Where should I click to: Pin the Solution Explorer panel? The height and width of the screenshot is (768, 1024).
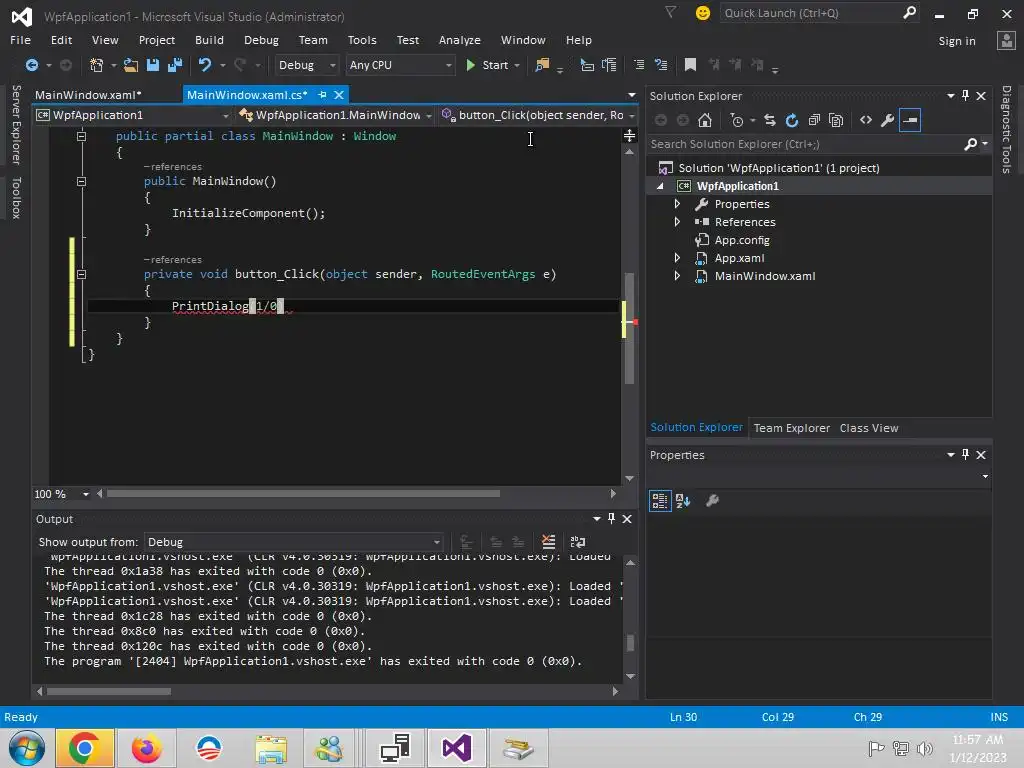(965, 95)
